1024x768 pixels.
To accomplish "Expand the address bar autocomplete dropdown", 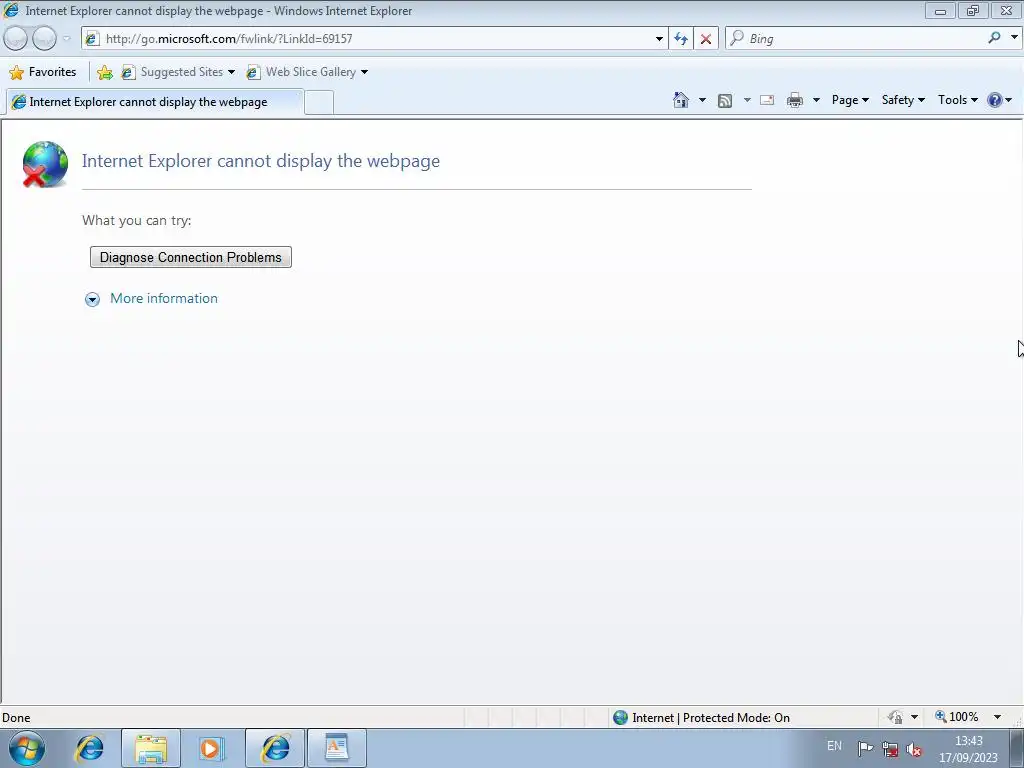I will click(659, 39).
